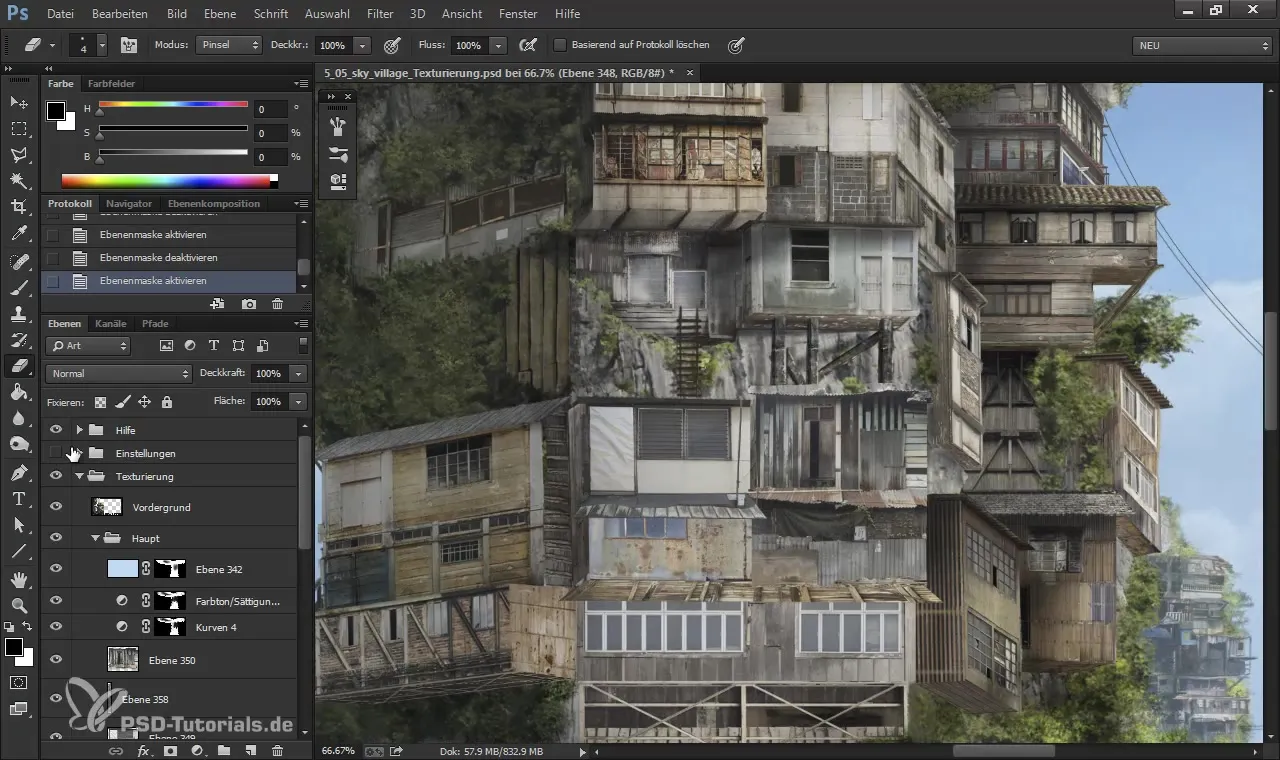
Task: Delete history state trash icon
Action: click(x=278, y=303)
